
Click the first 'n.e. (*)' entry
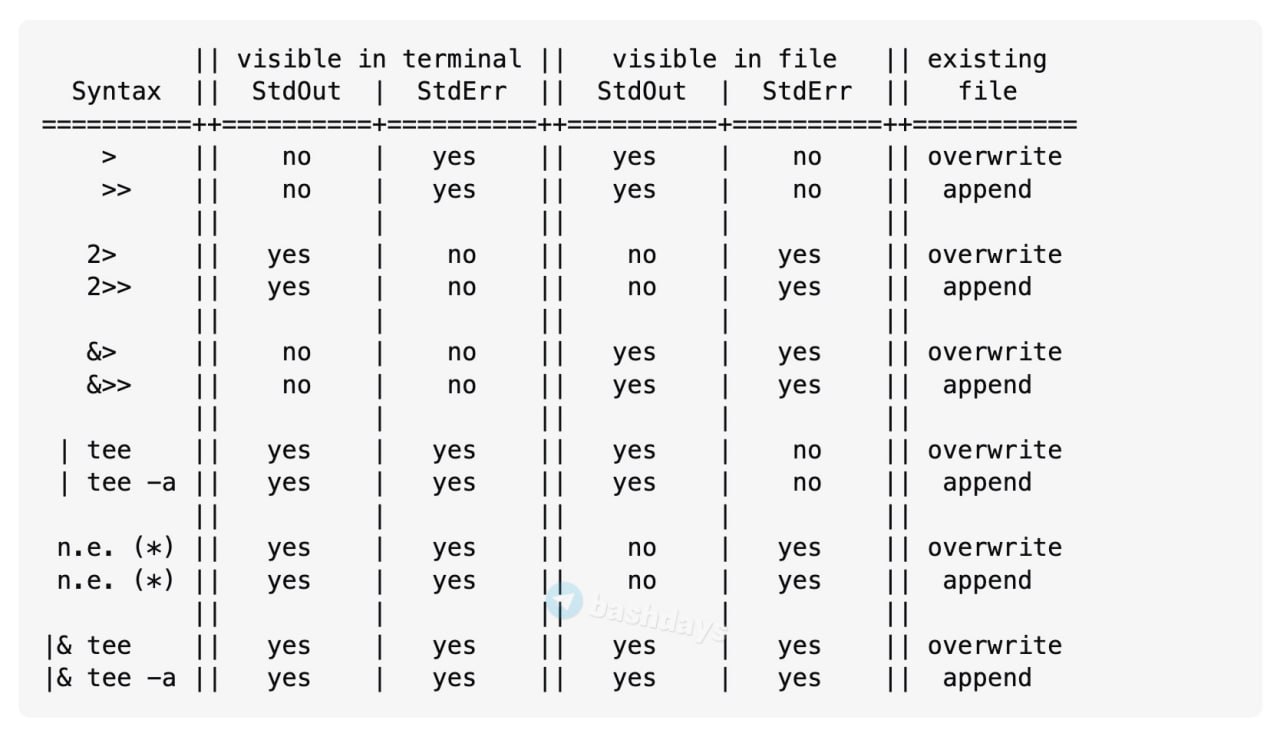click(116, 548)
